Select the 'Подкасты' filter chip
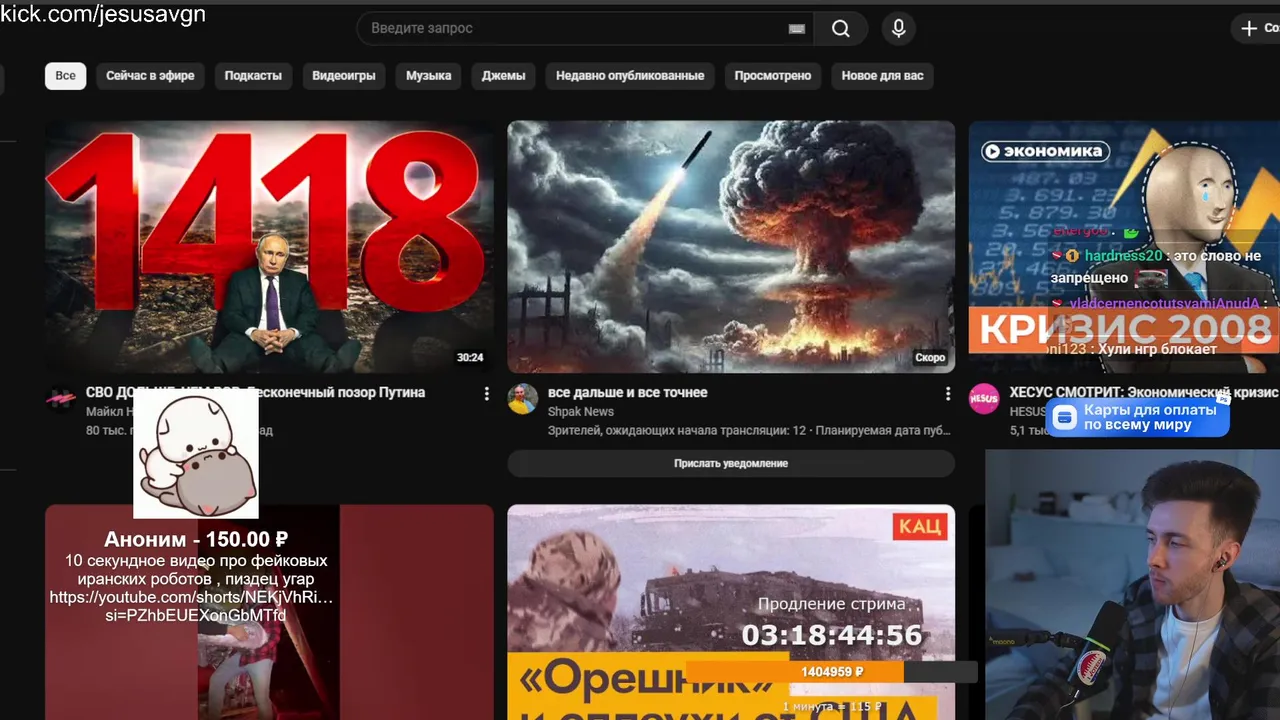1280x720 pixels. [253, 76]
